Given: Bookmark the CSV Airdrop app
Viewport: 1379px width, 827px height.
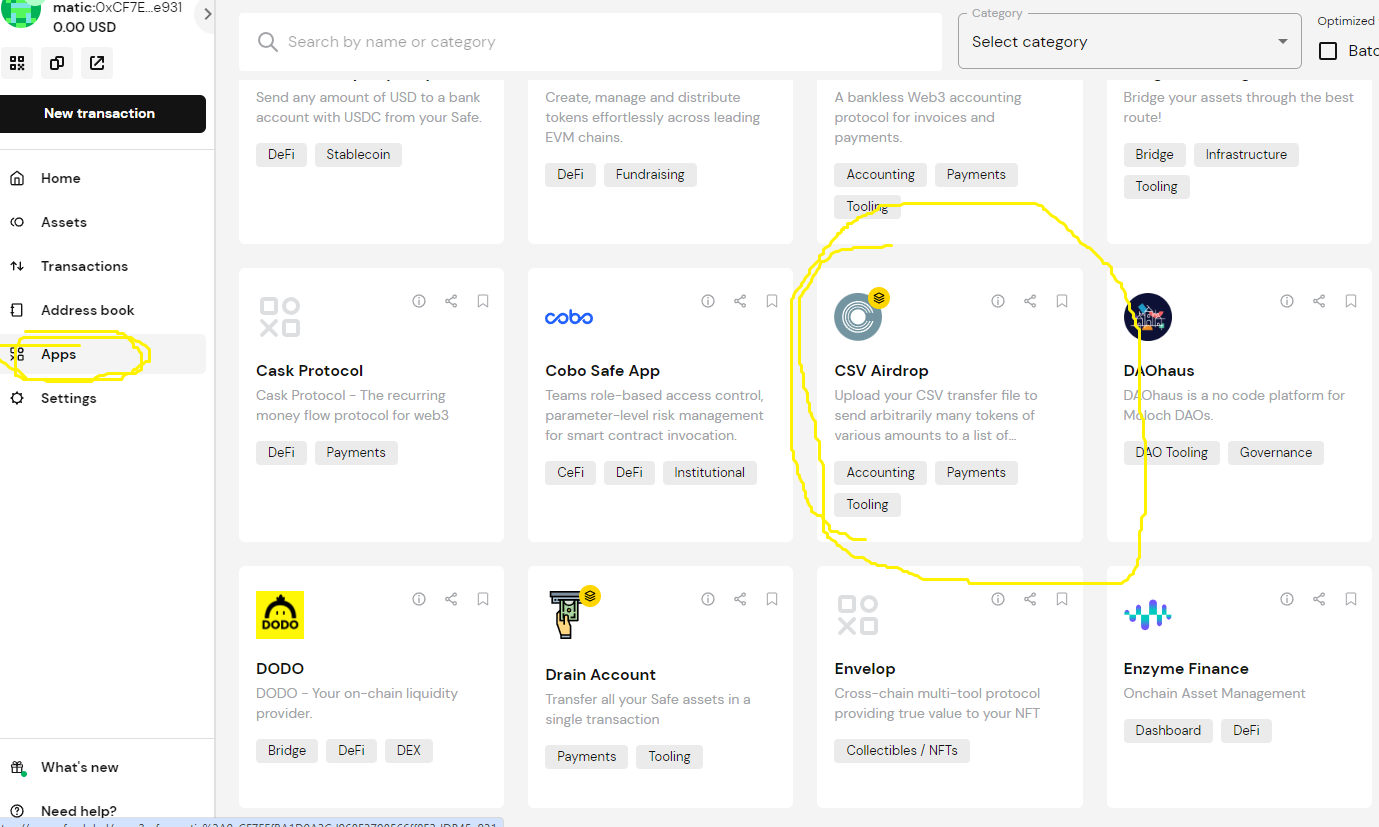Looking at the screenshot, I should click(x=1062, y=301).
